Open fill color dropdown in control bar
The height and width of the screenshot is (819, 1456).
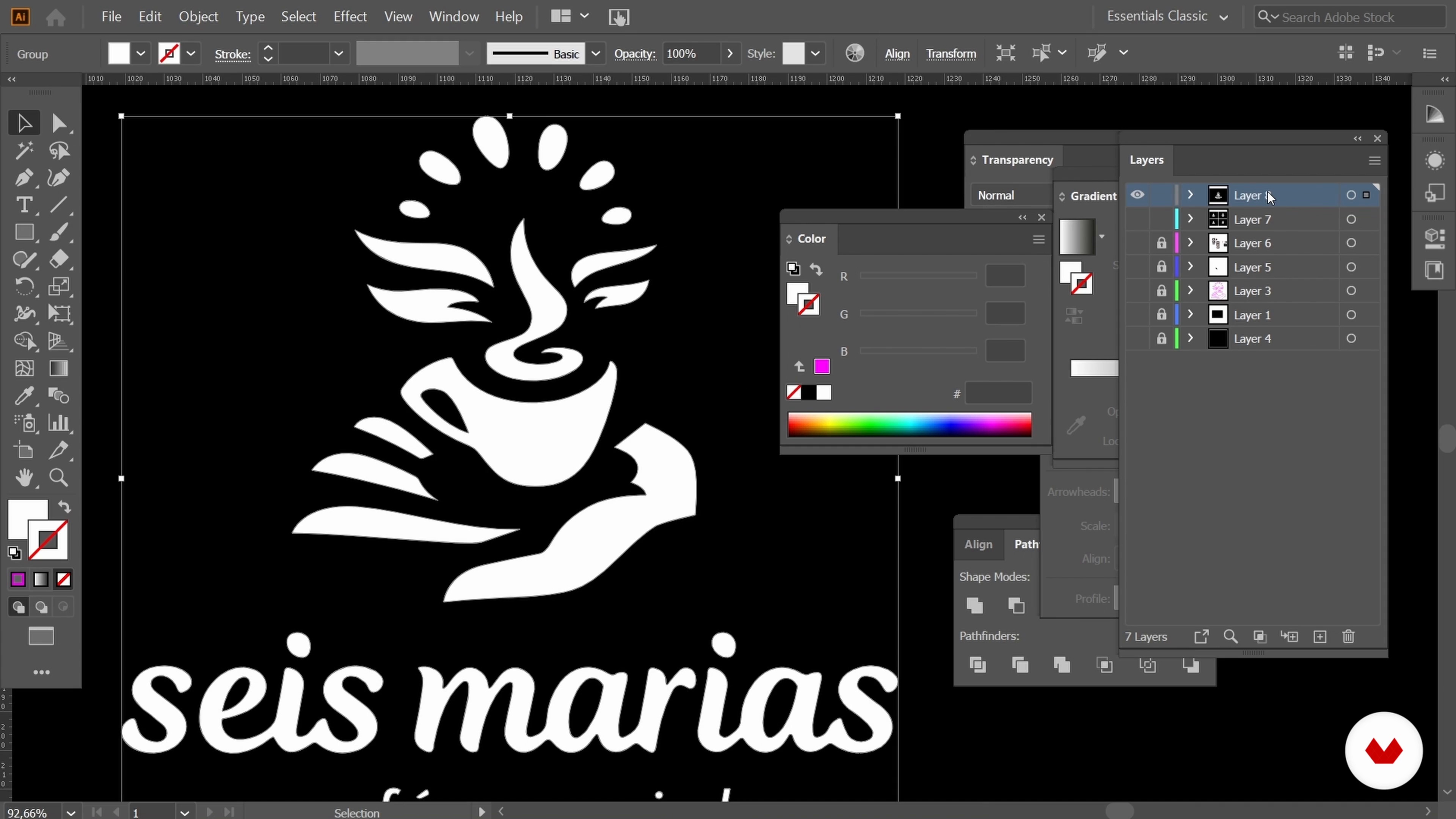pyautogui.click(x=141, y=54)
